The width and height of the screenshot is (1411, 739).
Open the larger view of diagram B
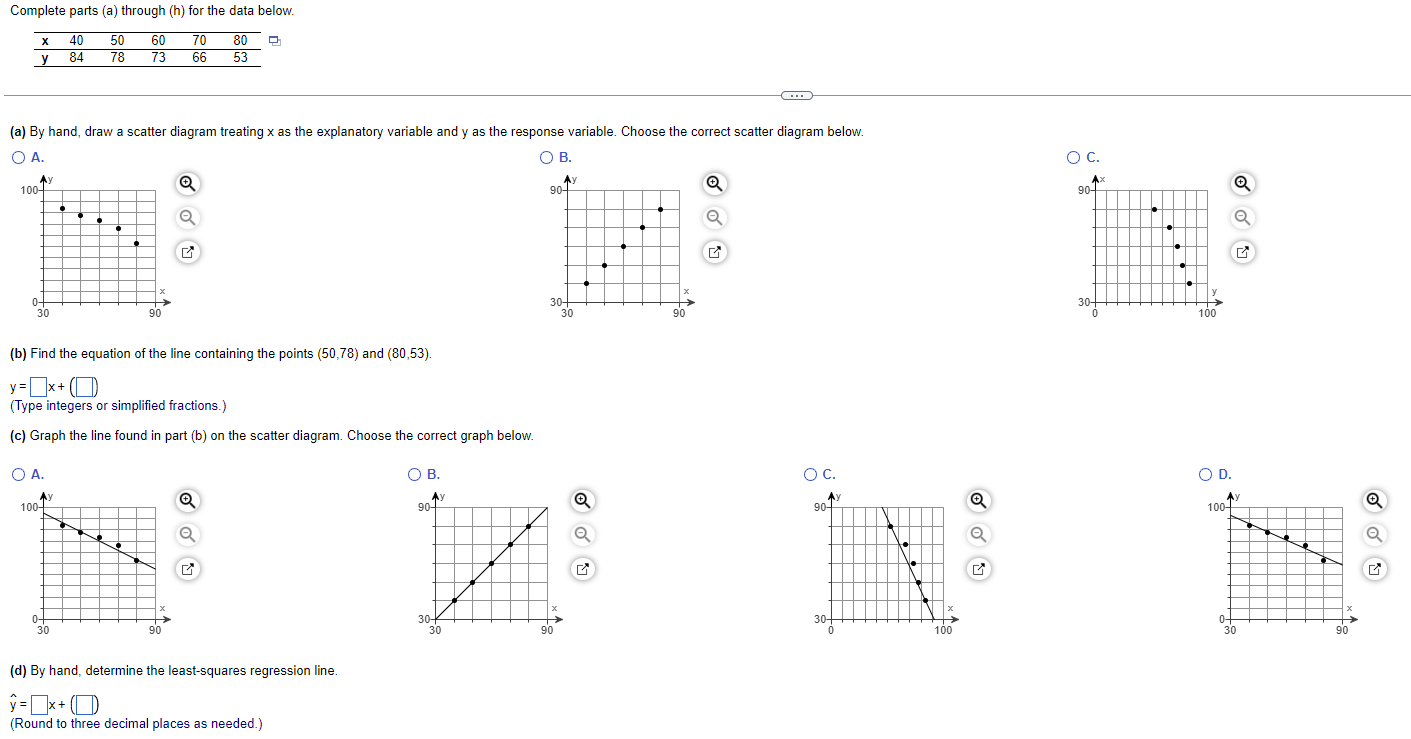pos(714,252)
